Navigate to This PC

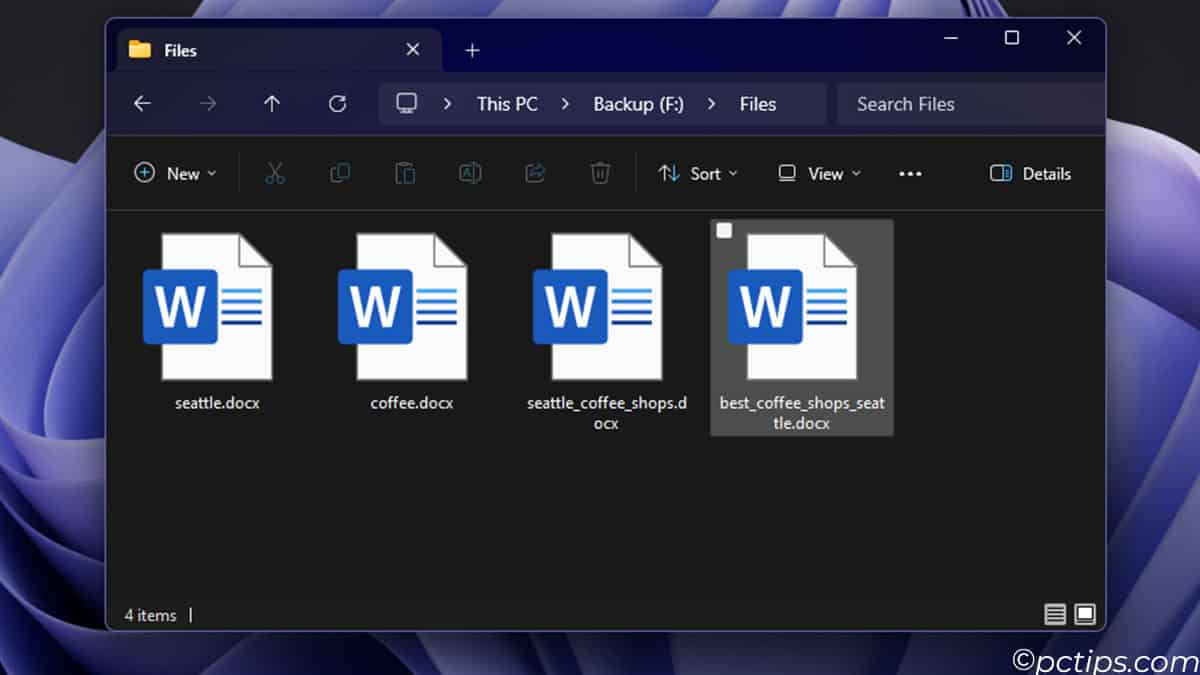[507, 103]
